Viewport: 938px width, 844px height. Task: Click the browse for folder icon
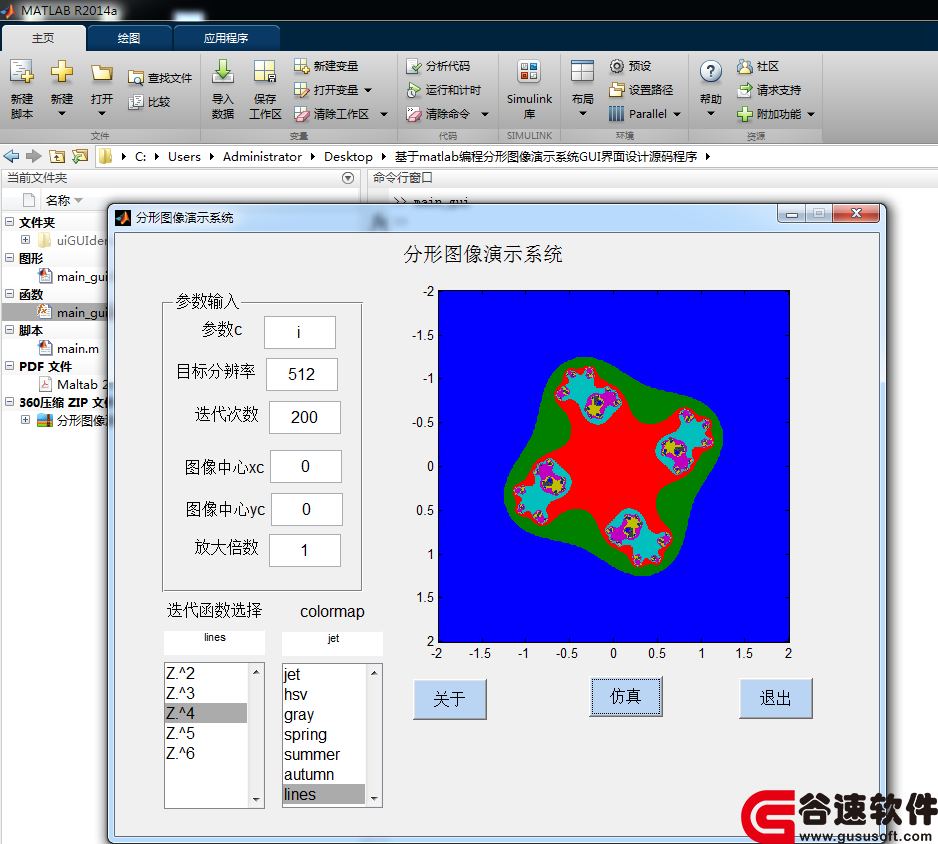[x=80, y=156]
